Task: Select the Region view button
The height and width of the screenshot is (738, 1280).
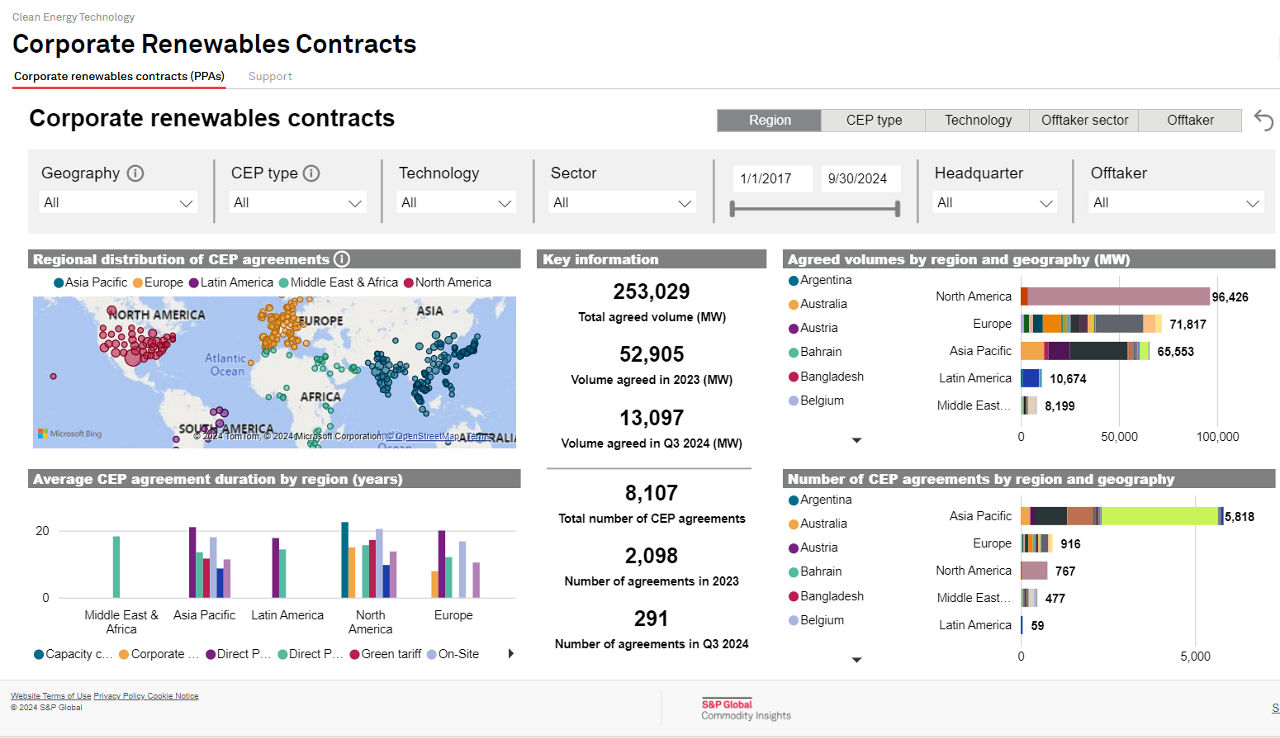Action: click(770, 120)
